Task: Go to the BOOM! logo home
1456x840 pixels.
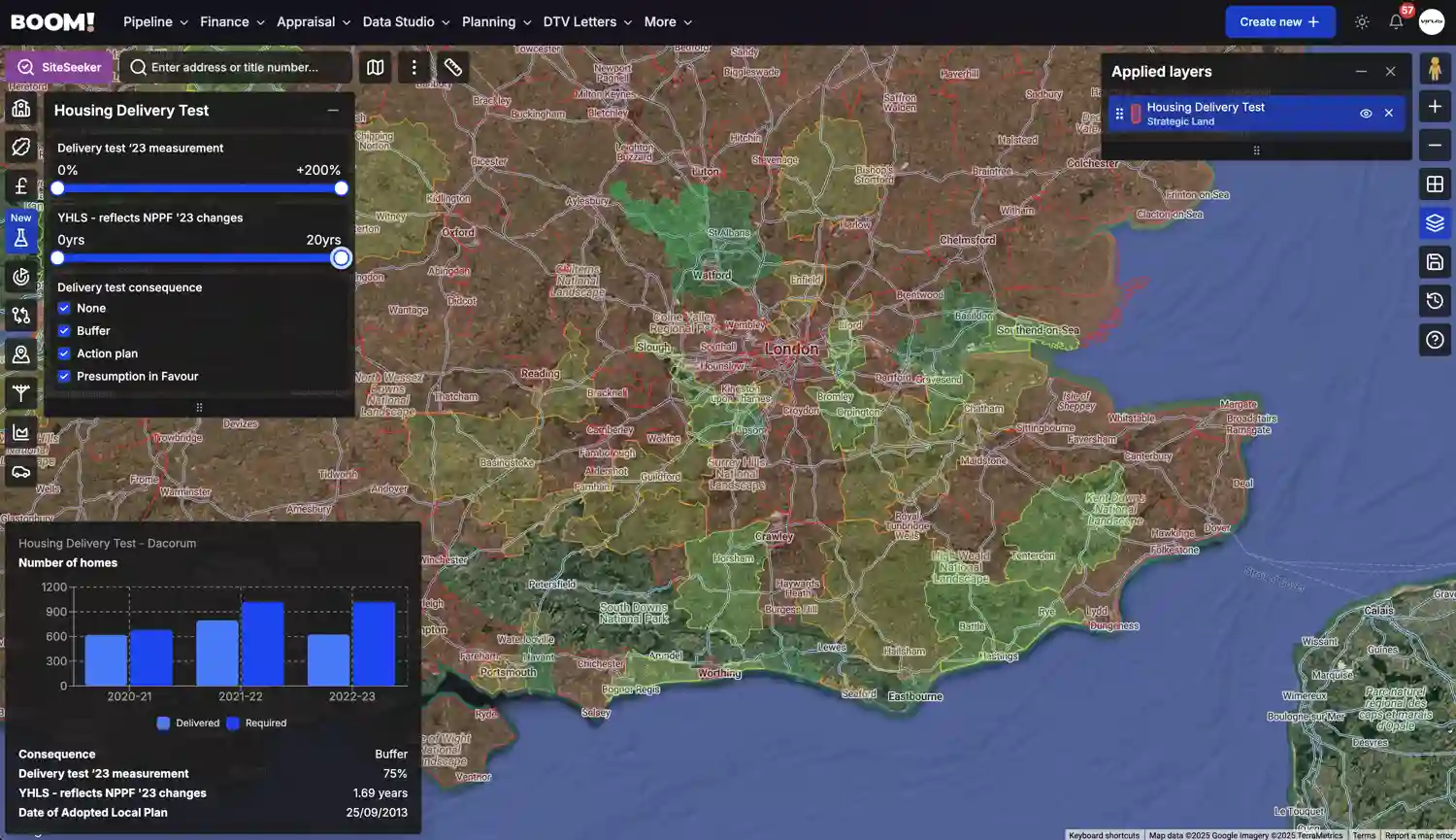Action: [x=52, y=21]
